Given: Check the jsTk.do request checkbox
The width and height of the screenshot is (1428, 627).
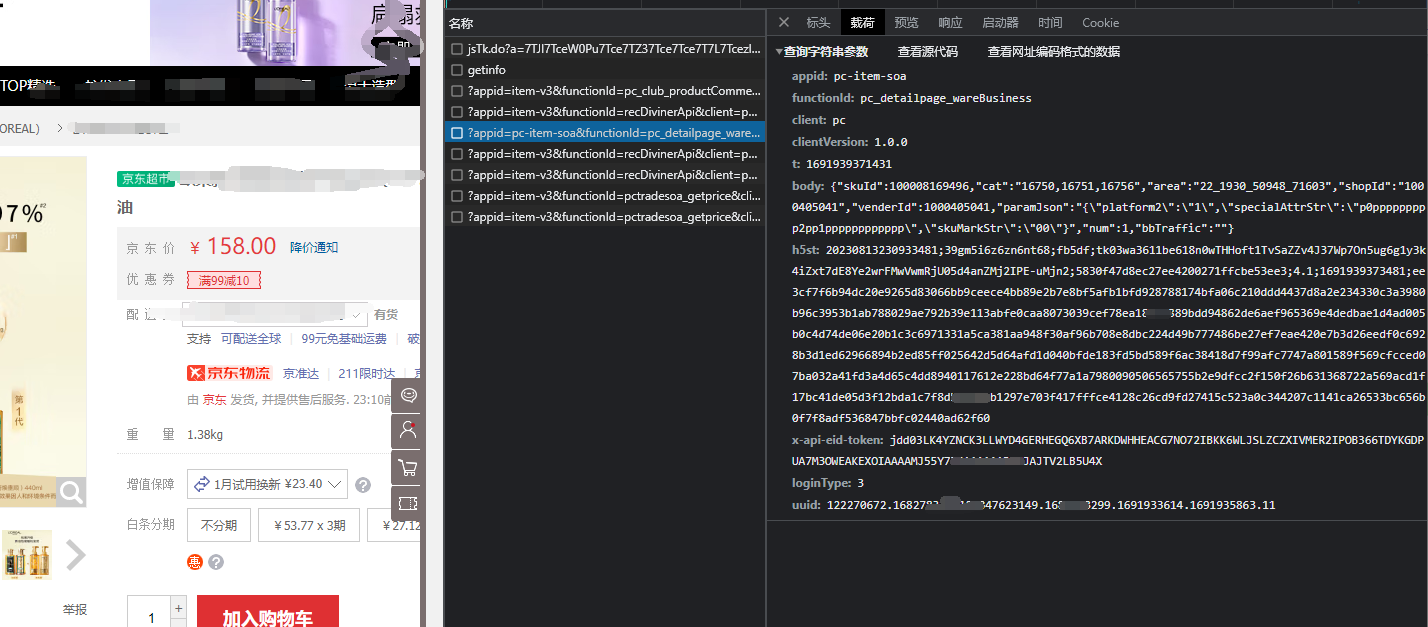Looking at the screenshot, I should [x=457, y=48].
